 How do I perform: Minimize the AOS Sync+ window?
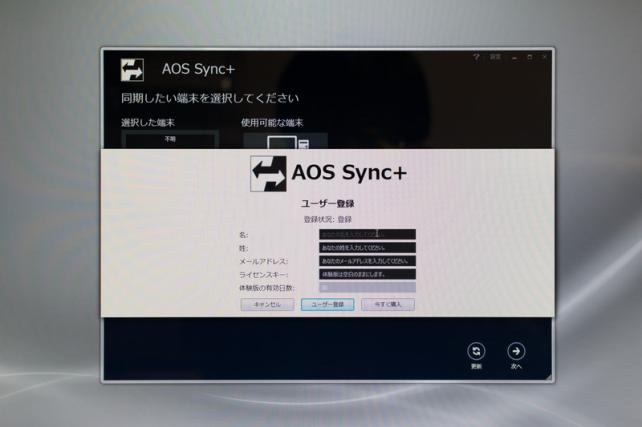click(514, 57)
